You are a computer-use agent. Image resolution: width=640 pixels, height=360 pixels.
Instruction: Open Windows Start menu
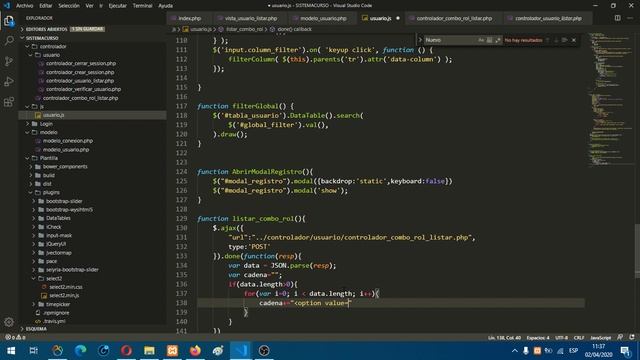[x=11, y=351]
